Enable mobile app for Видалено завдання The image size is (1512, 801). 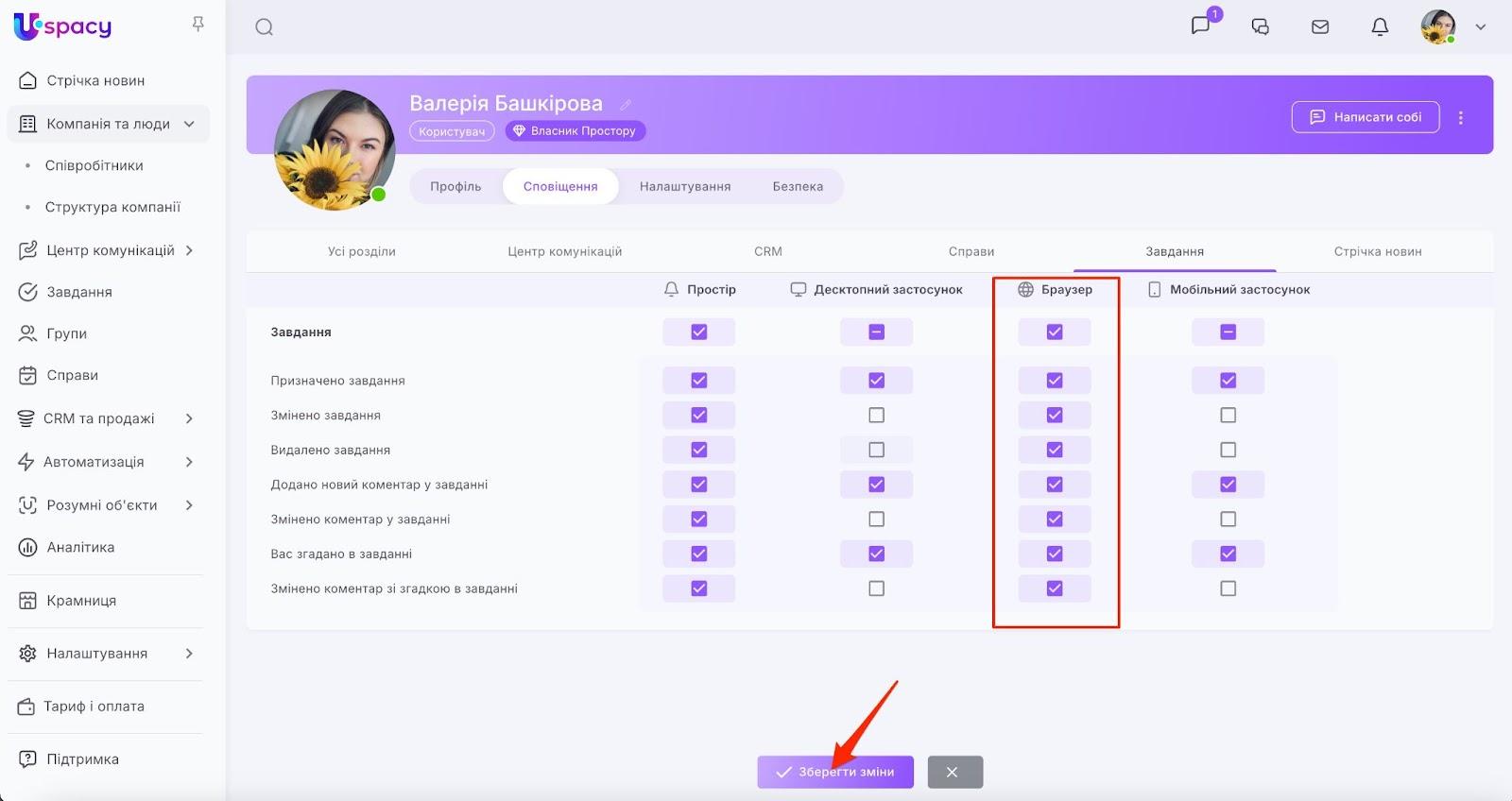click(1228, 450)
